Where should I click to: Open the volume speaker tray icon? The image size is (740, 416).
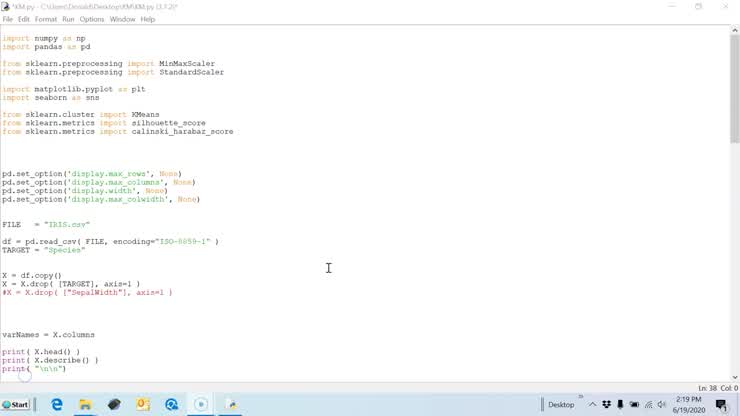coord(661,405)
